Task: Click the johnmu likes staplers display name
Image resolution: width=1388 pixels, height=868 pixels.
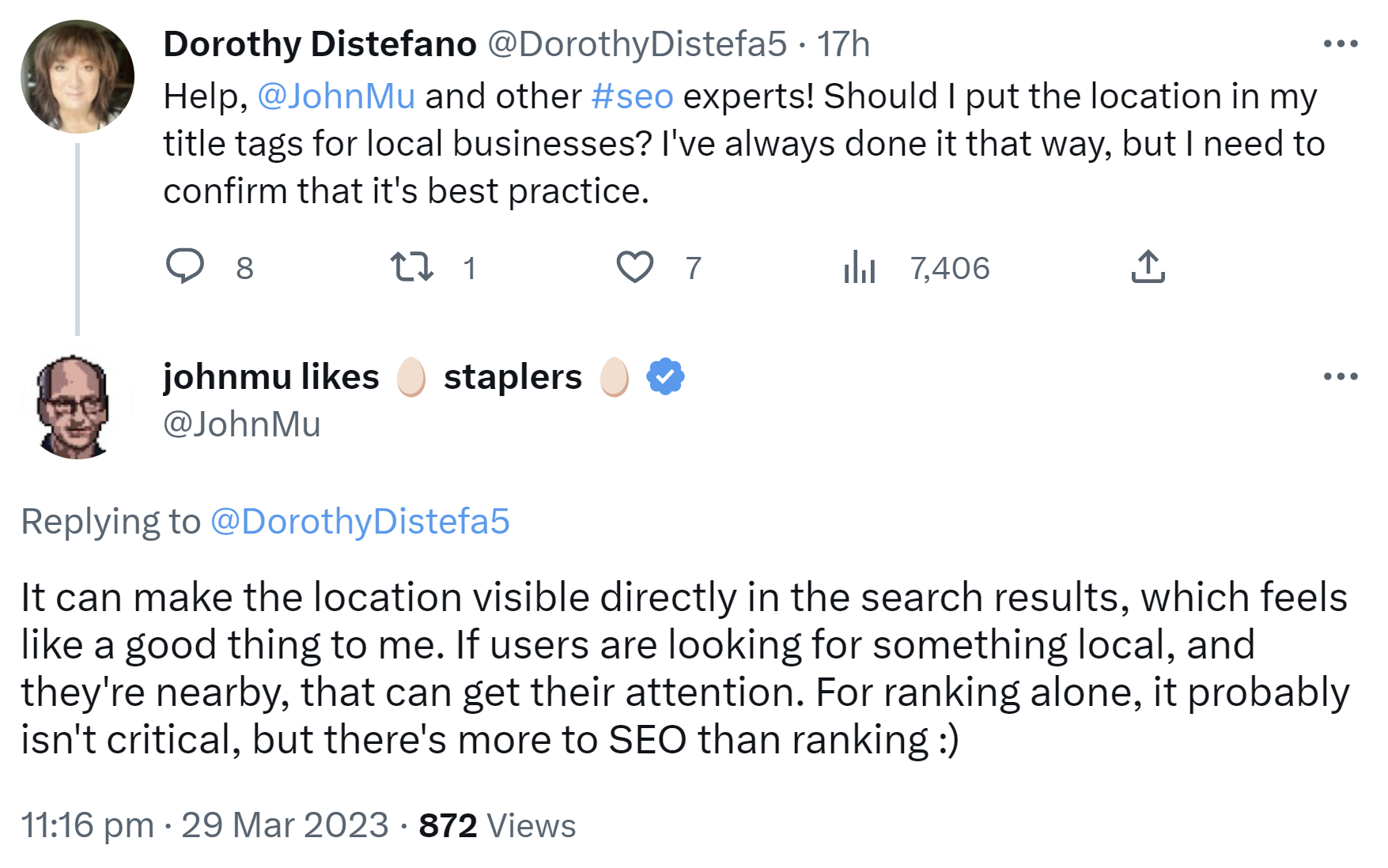Action: click(x=372, y=377)
